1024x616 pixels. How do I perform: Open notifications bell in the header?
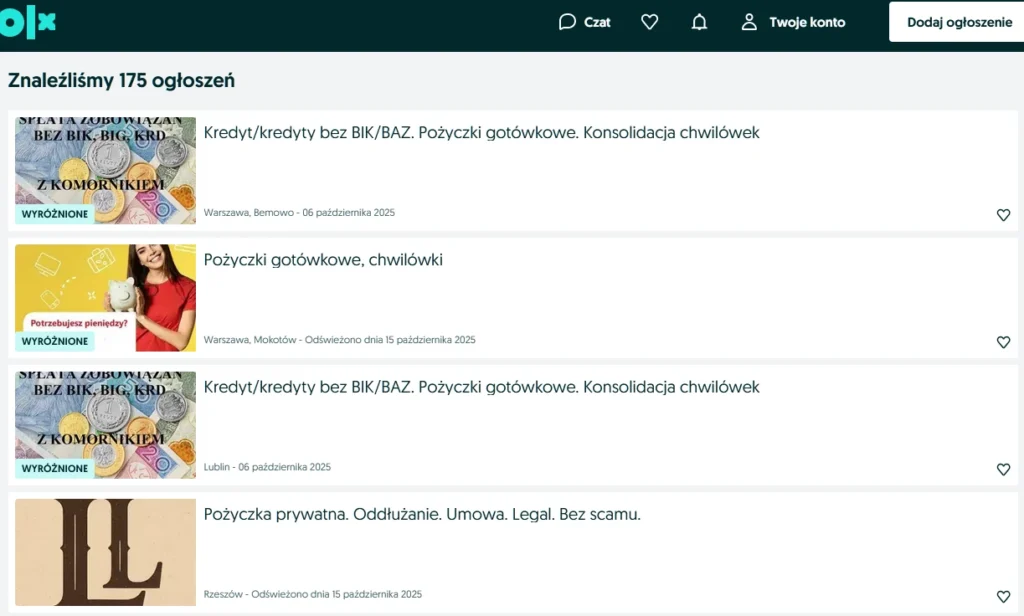pos(700,22)
